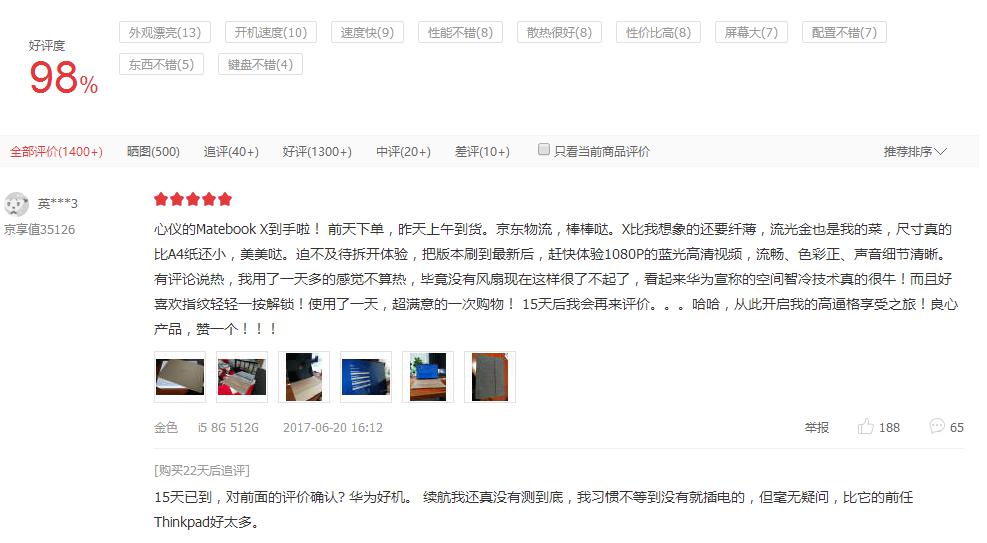Select the 散热很好(8) review tag
This screenshot has height=543, width=987.
pos(559,32)
